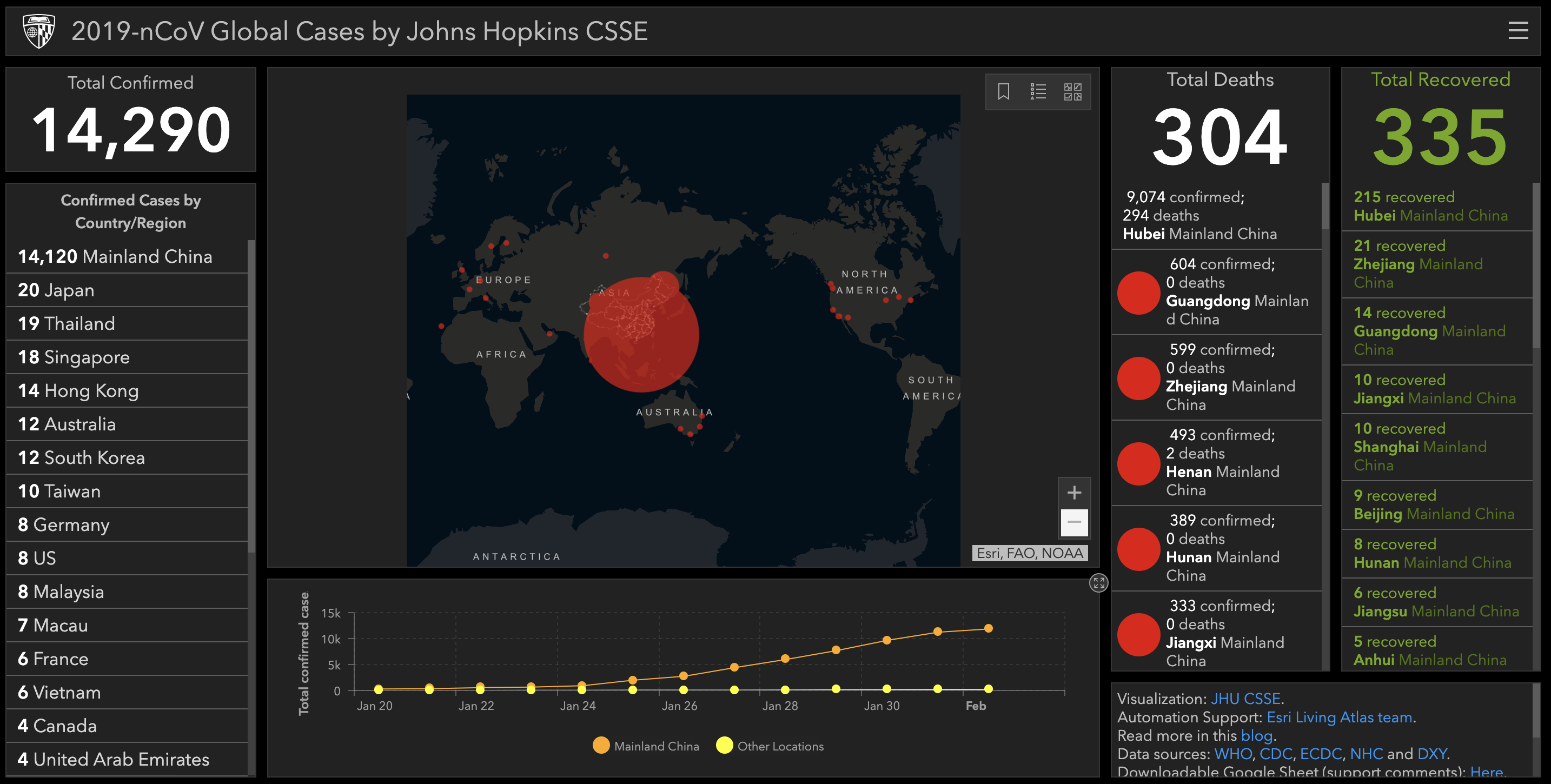Select the 10 Taiwan row
The image size is (1551, 784).
(127, 491)
